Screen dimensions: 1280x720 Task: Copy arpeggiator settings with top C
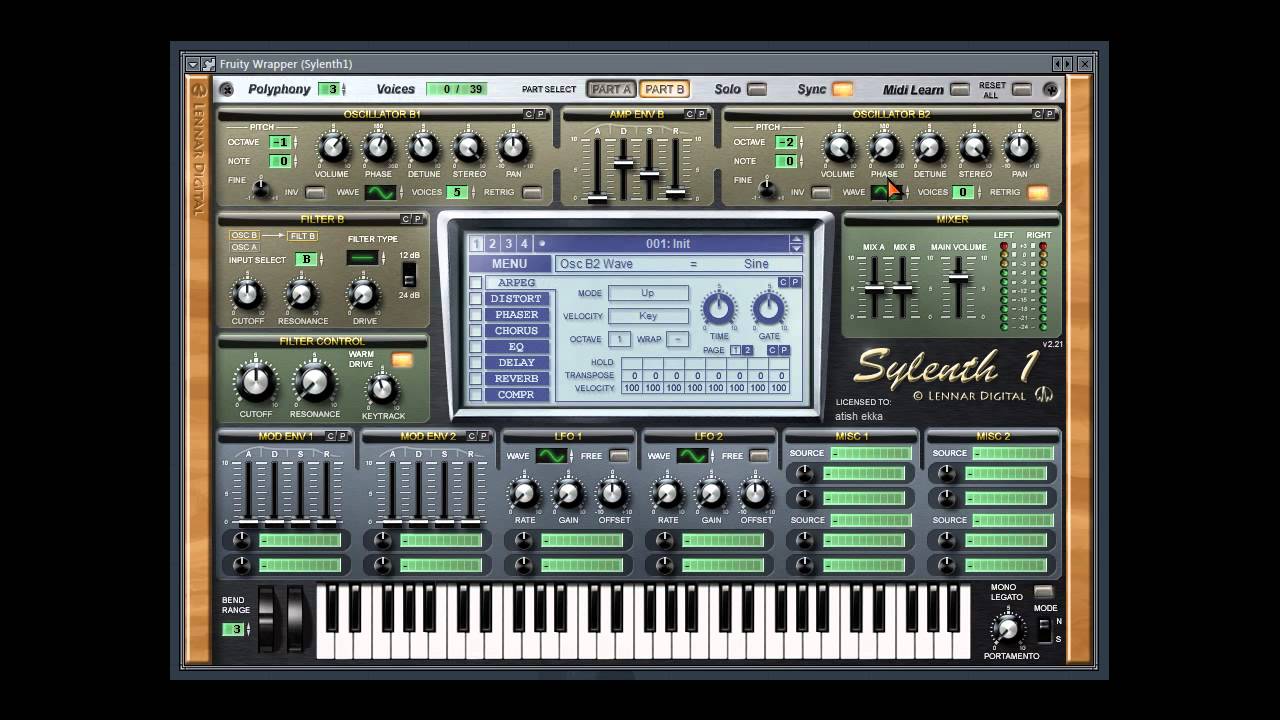pos(784,282)
